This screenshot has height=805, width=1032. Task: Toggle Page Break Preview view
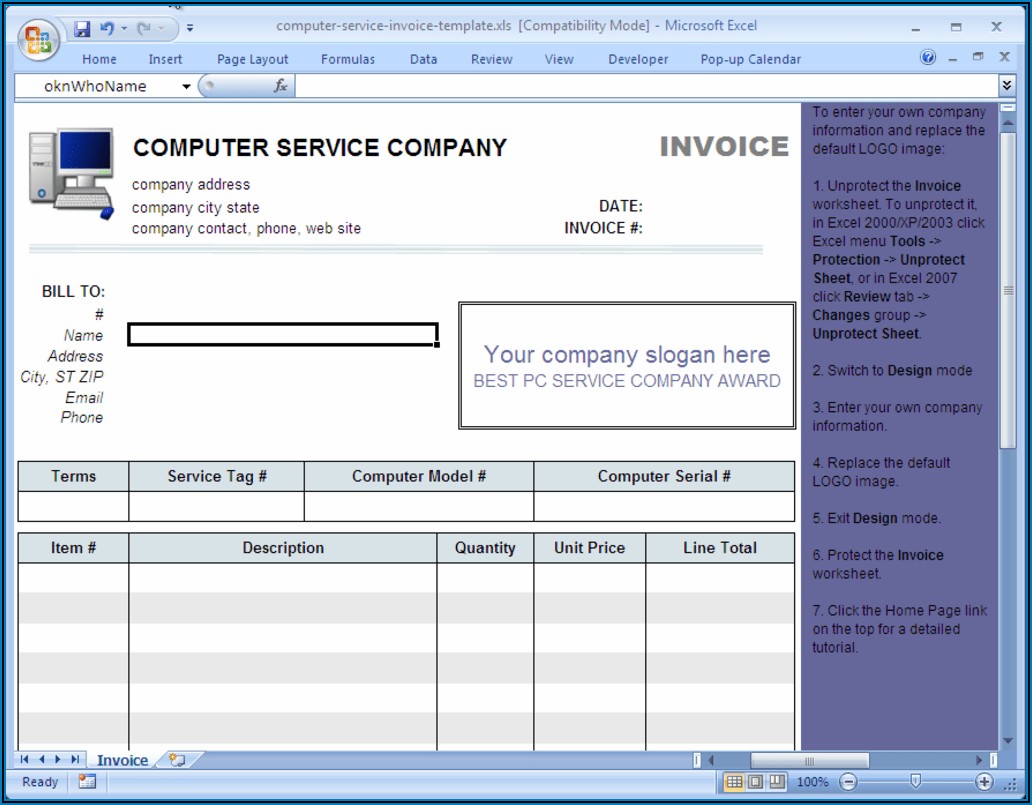(x=777, y=782)
